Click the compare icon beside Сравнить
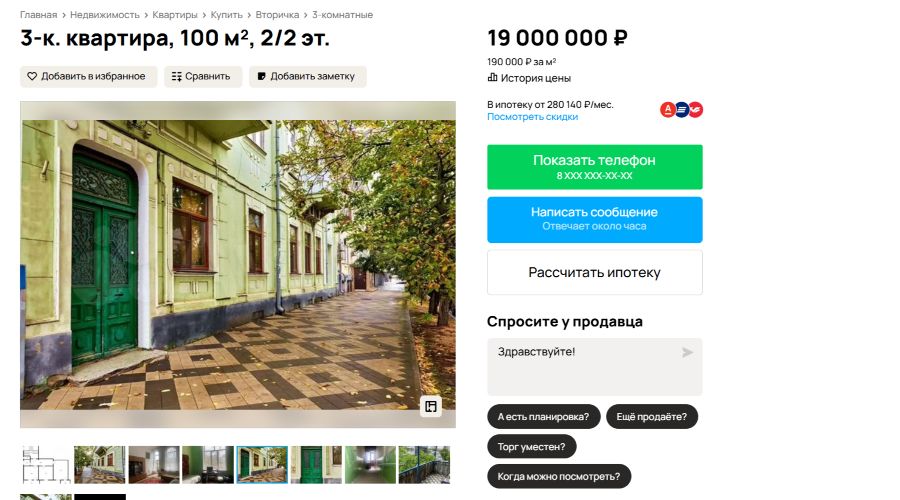The image size is (900, 500). click(x=177, y=76)
